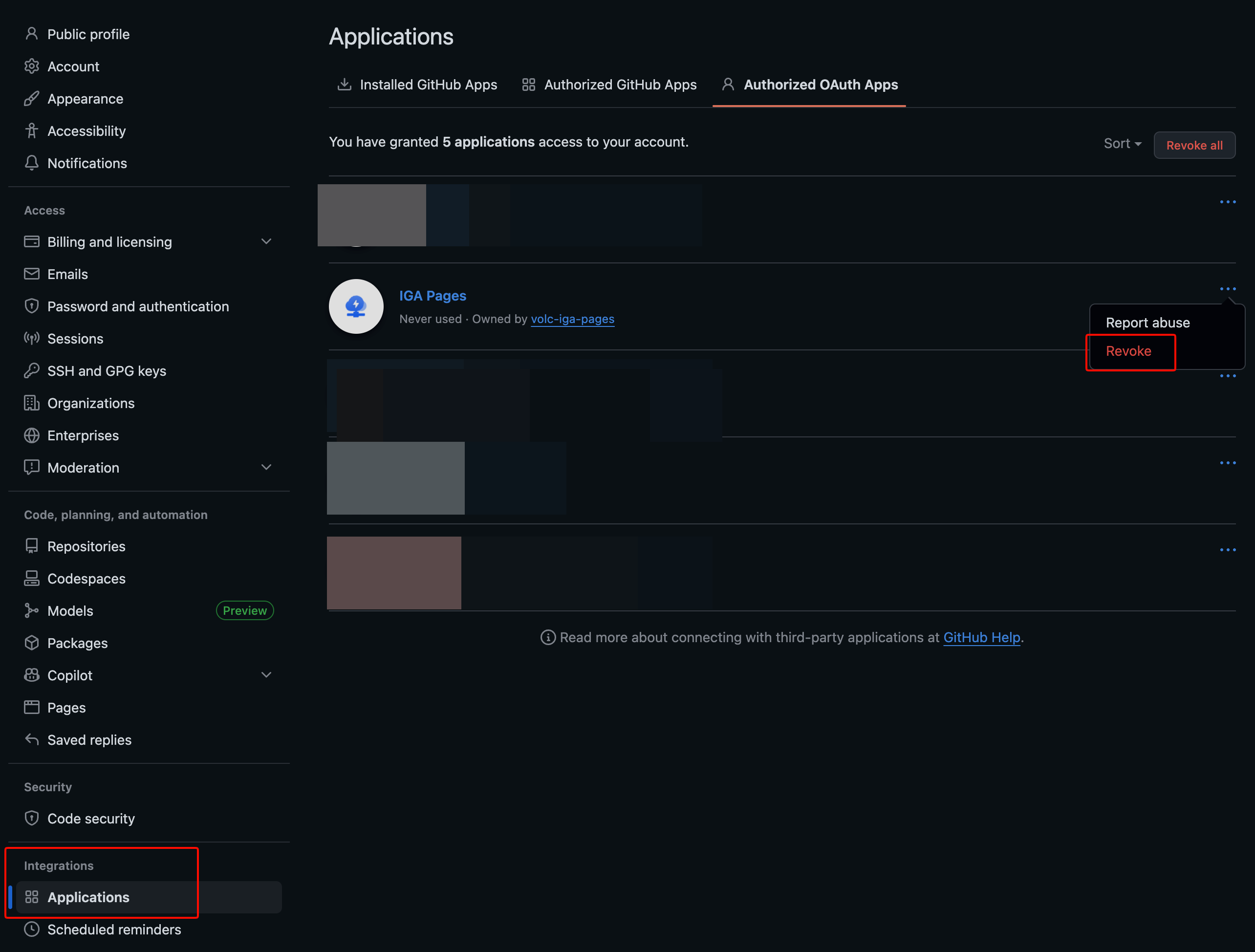Choose Revoke from the IGA Pages menu
Viewport: 1255px width, 952px height.
tap(1128, 351)
